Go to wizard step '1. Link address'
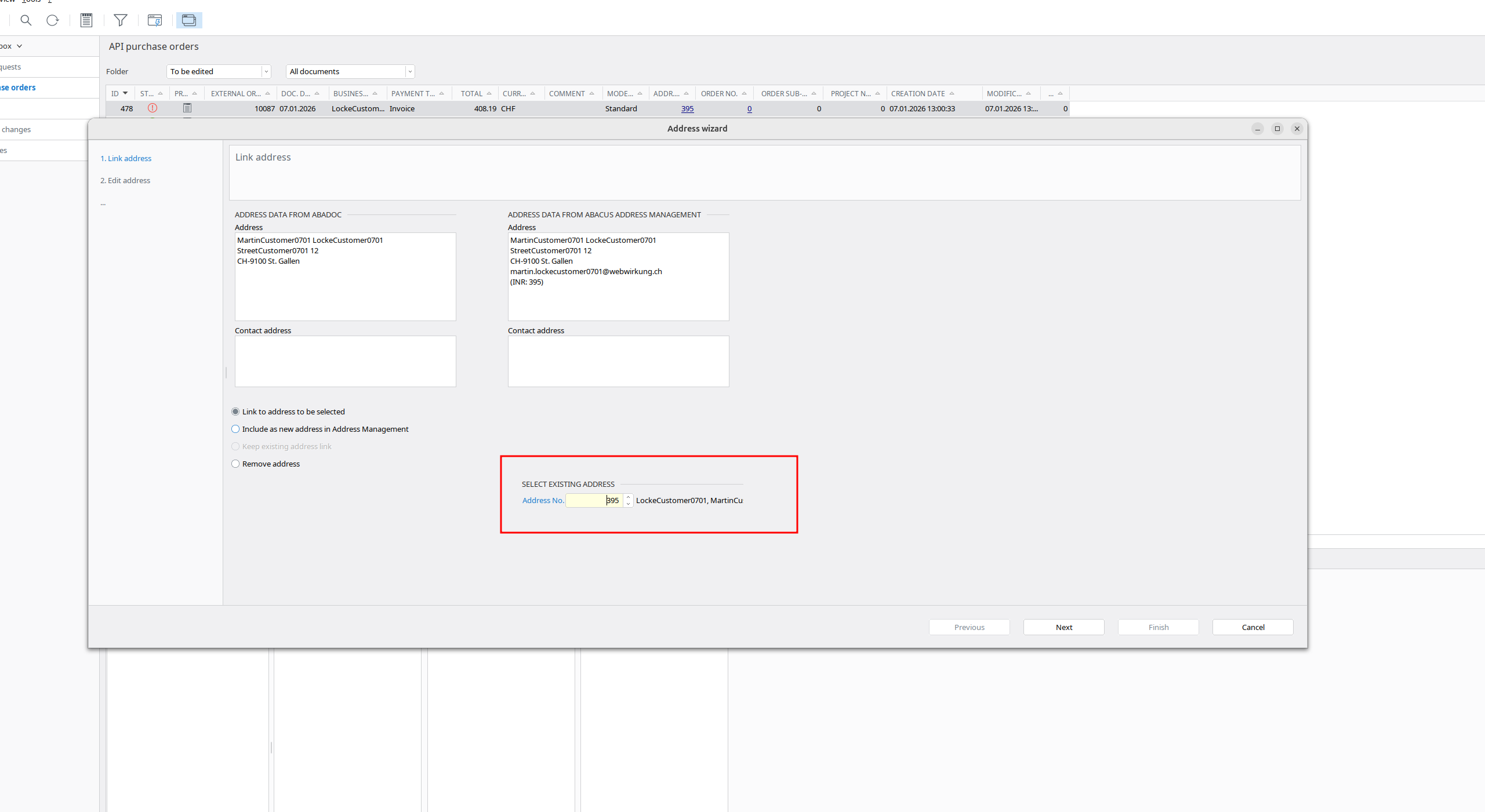The image size is (1485, 812). point(129,158)
